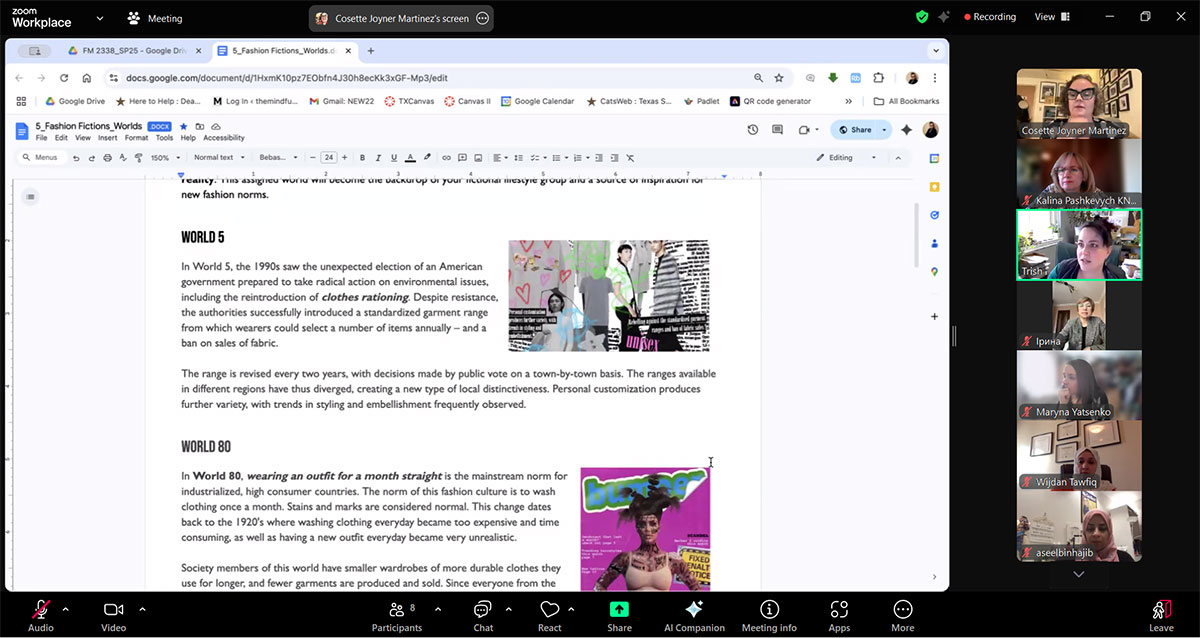Open the Share button dropdown arrow

pyautogui.click(x=885, y=130)
